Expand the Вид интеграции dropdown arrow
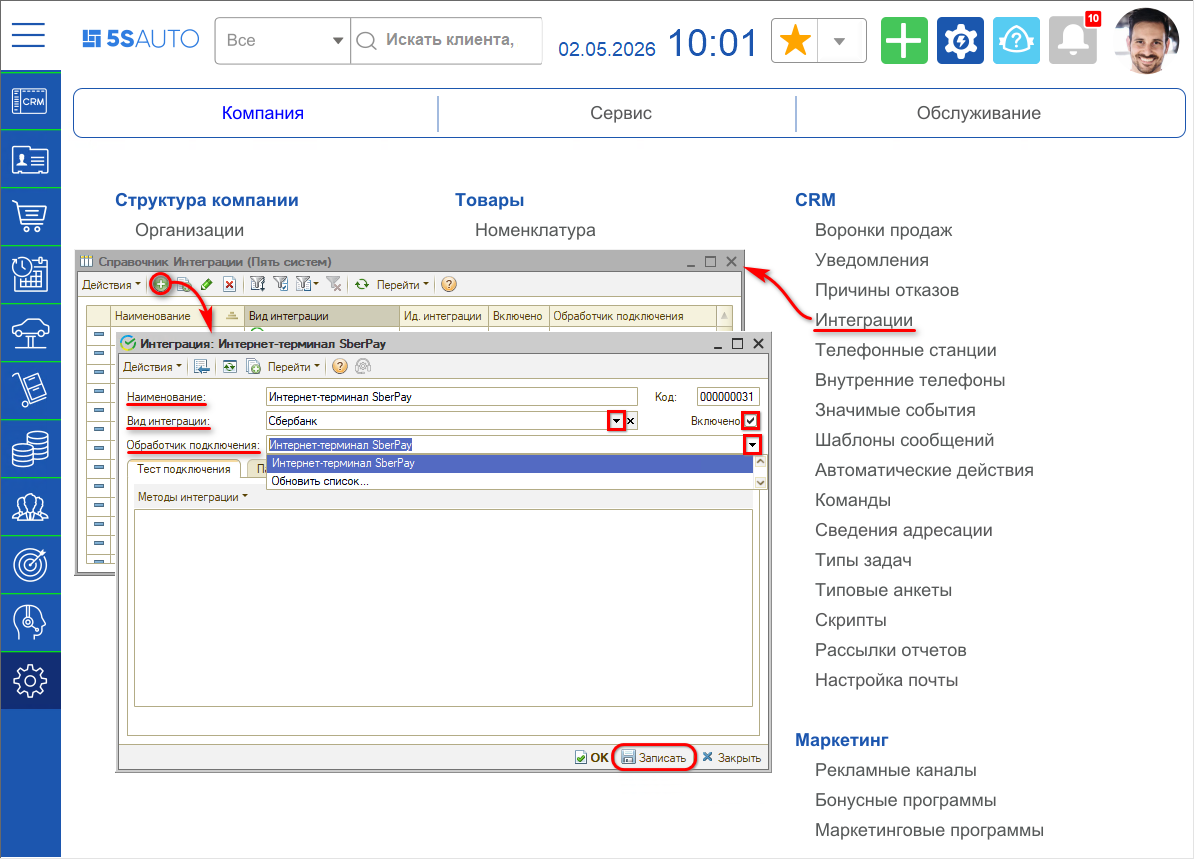1194x859 pixels. [x=616, y=421]
